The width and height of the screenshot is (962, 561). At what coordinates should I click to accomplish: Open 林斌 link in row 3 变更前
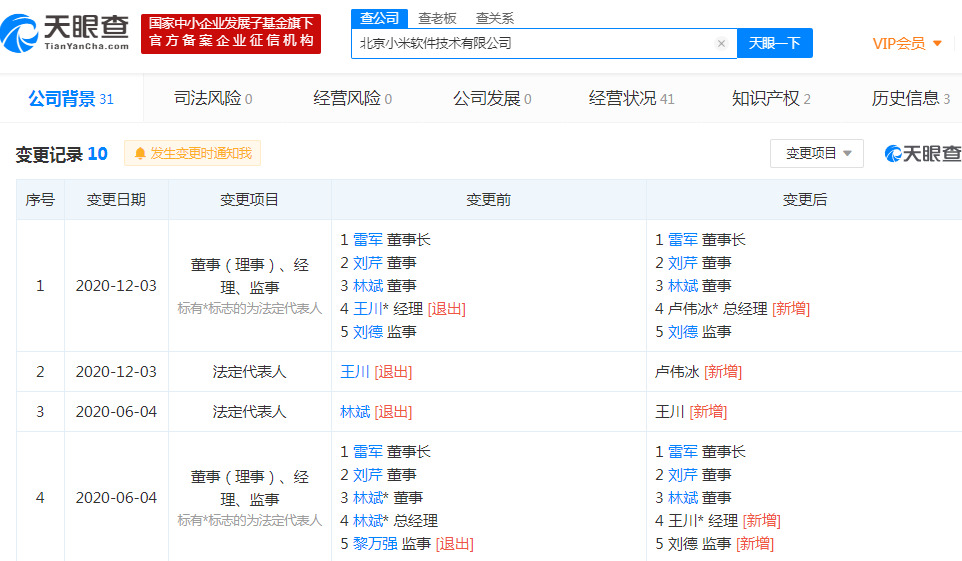point(355,412)
